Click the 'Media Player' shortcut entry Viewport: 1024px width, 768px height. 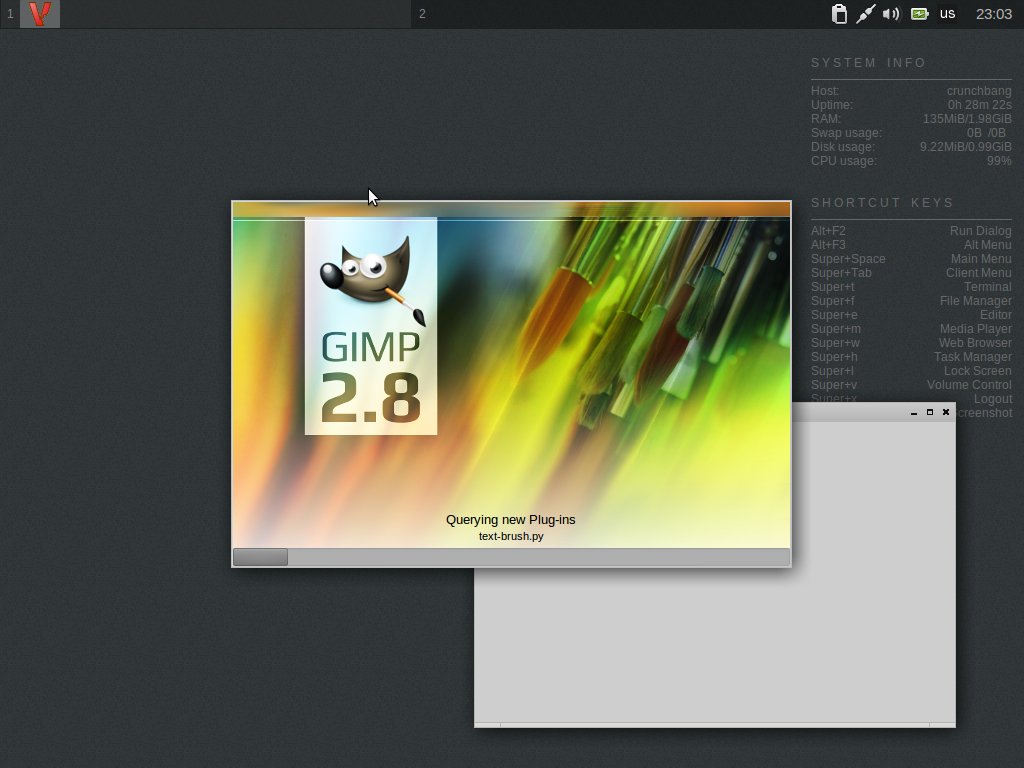point(976,329)
